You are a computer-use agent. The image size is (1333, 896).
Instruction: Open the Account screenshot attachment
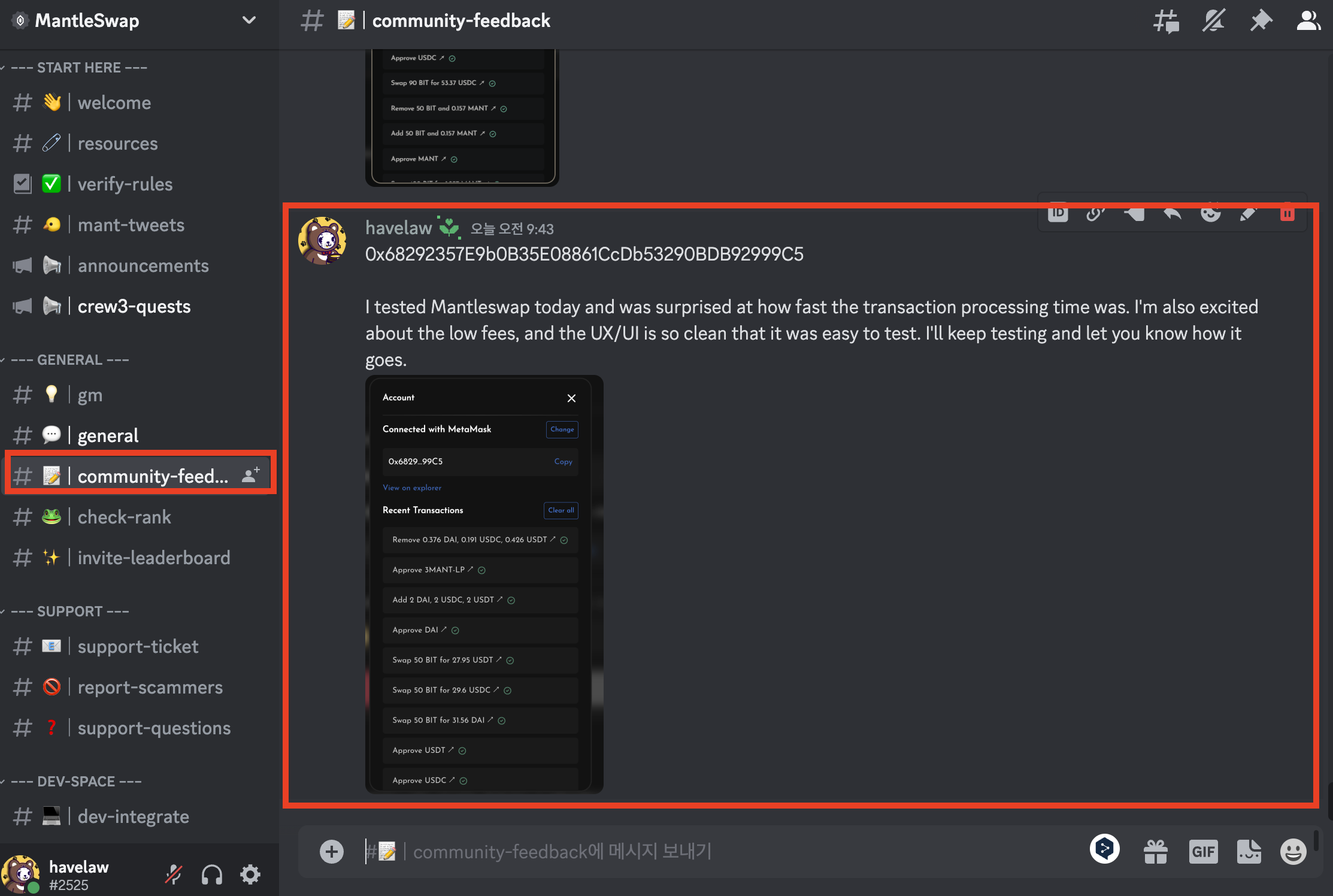pyautogui.click(x=484, y=585)
